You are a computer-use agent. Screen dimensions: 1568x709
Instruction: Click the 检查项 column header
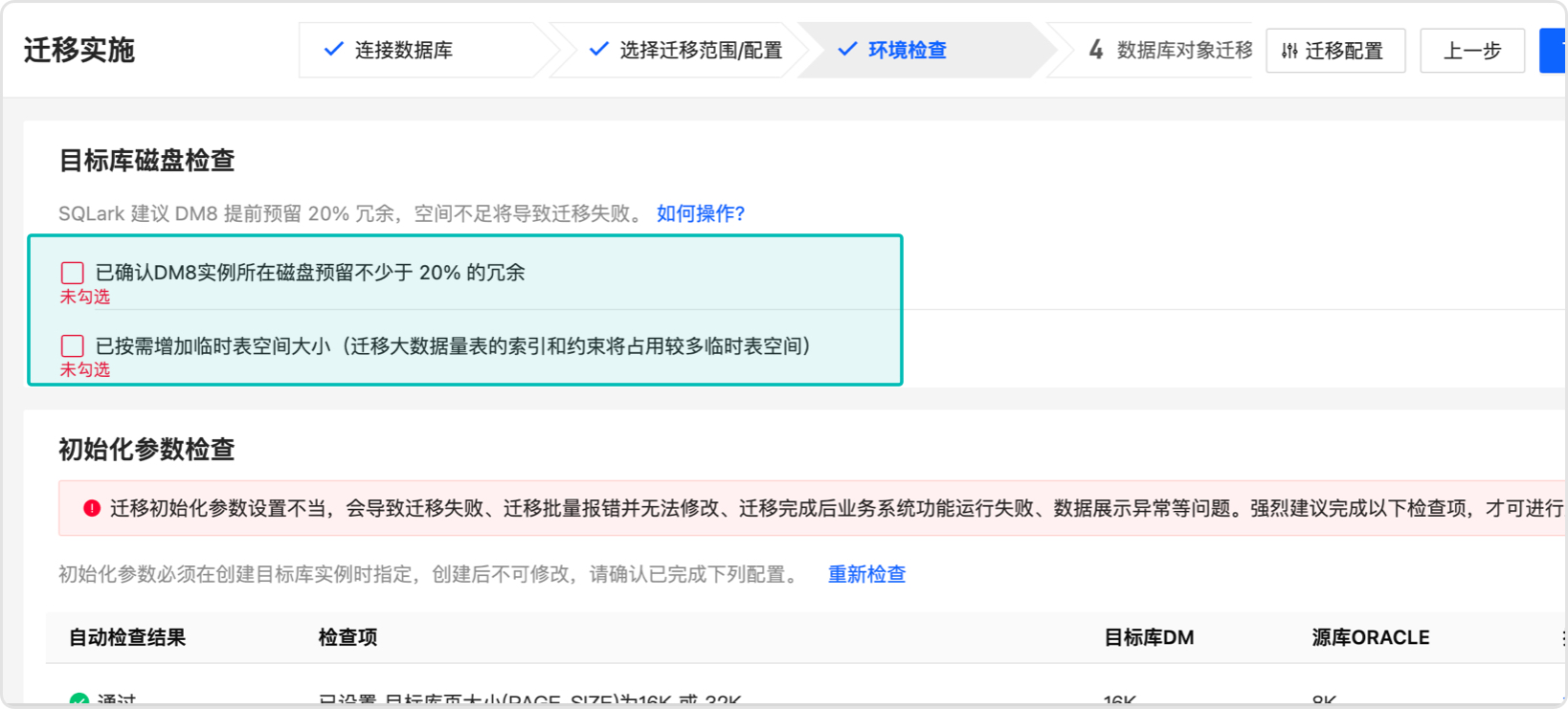pyautogui.click(x=347, y=637)
